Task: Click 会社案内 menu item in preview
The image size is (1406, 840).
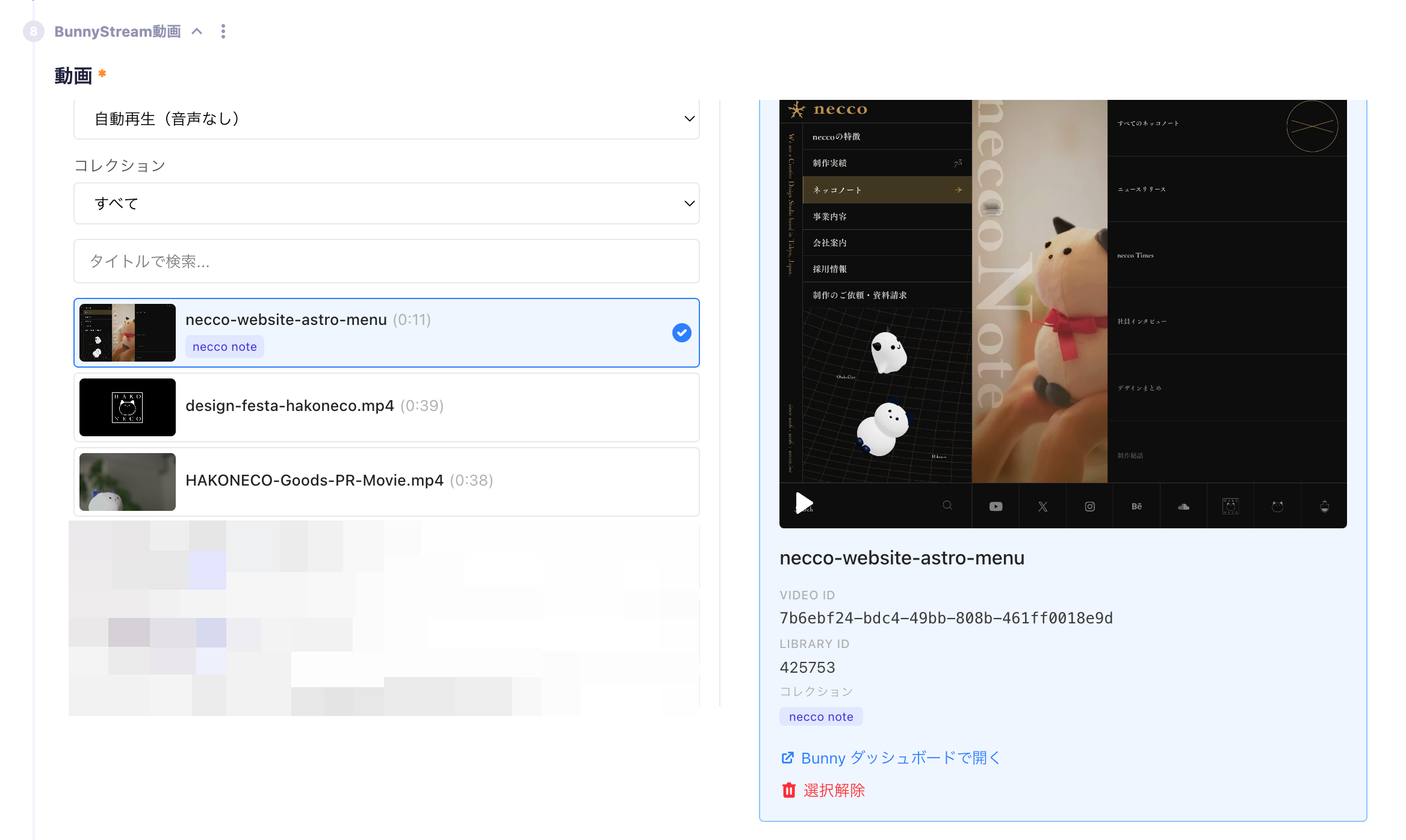Action: click(x=887, y=242)
